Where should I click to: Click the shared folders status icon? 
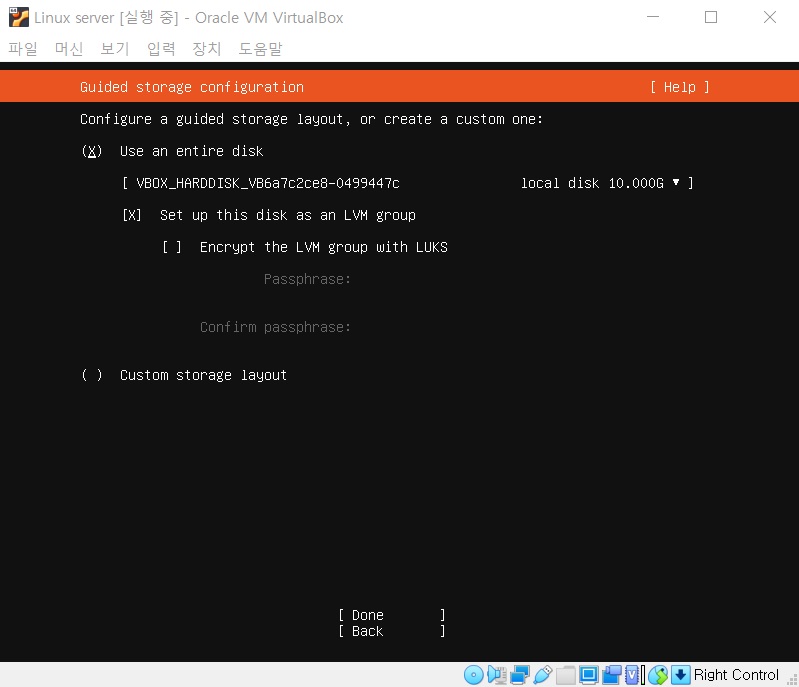point(566,675)
